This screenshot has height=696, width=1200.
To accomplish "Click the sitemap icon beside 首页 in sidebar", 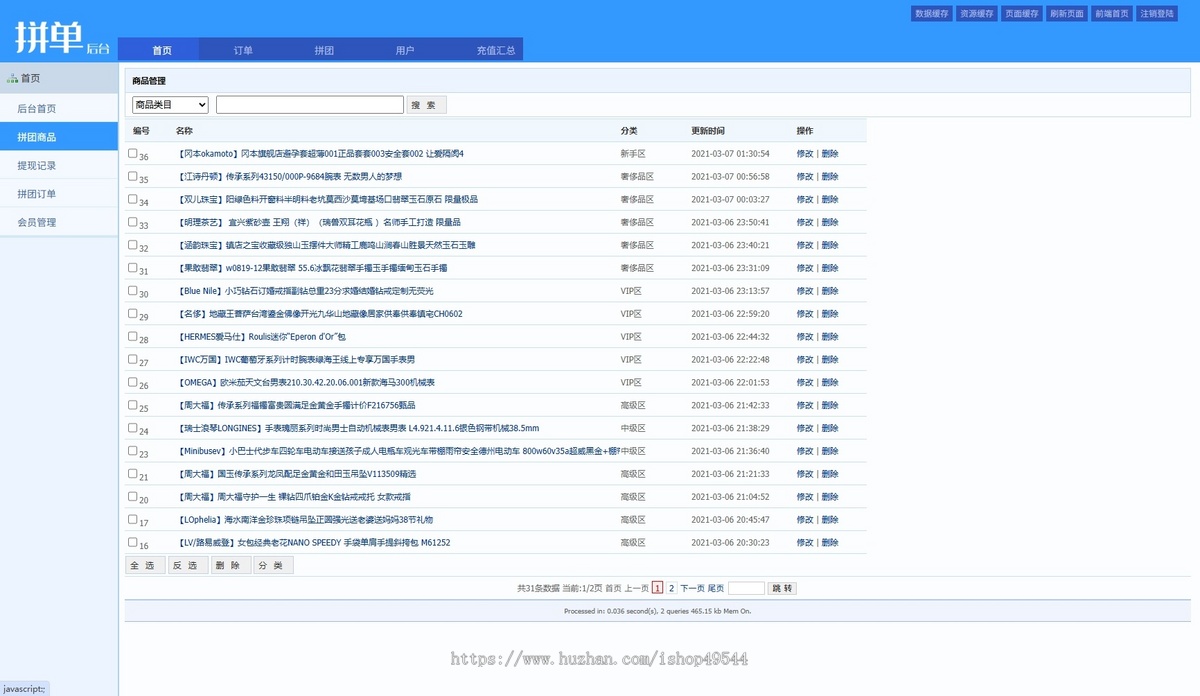I will (12, 78).
